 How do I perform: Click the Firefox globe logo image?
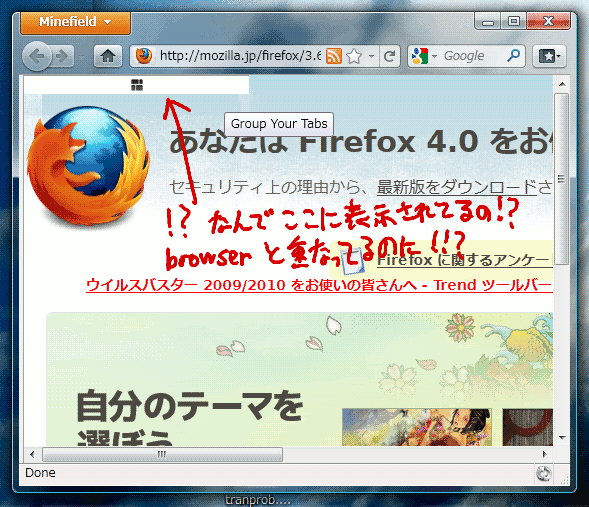pos(88,166)
